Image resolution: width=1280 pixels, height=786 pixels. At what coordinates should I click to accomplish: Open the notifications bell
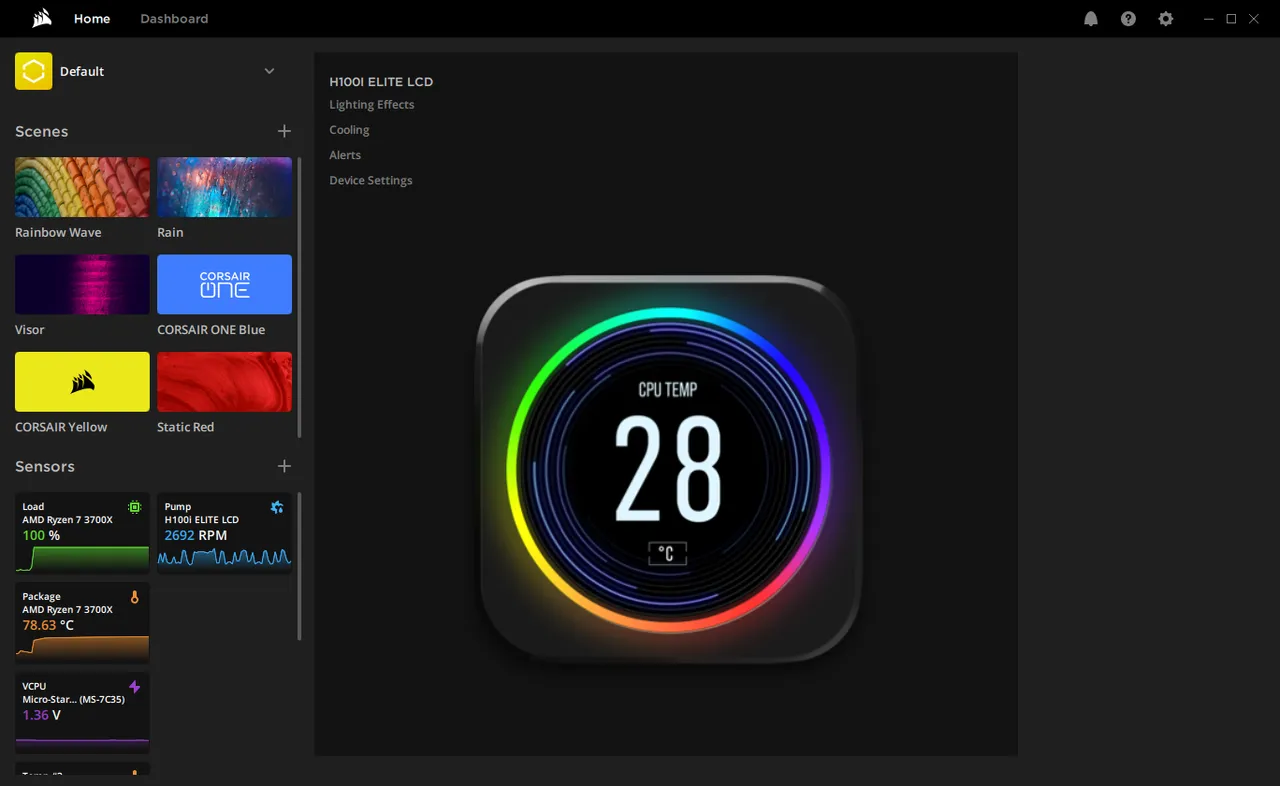point(1091,19)
